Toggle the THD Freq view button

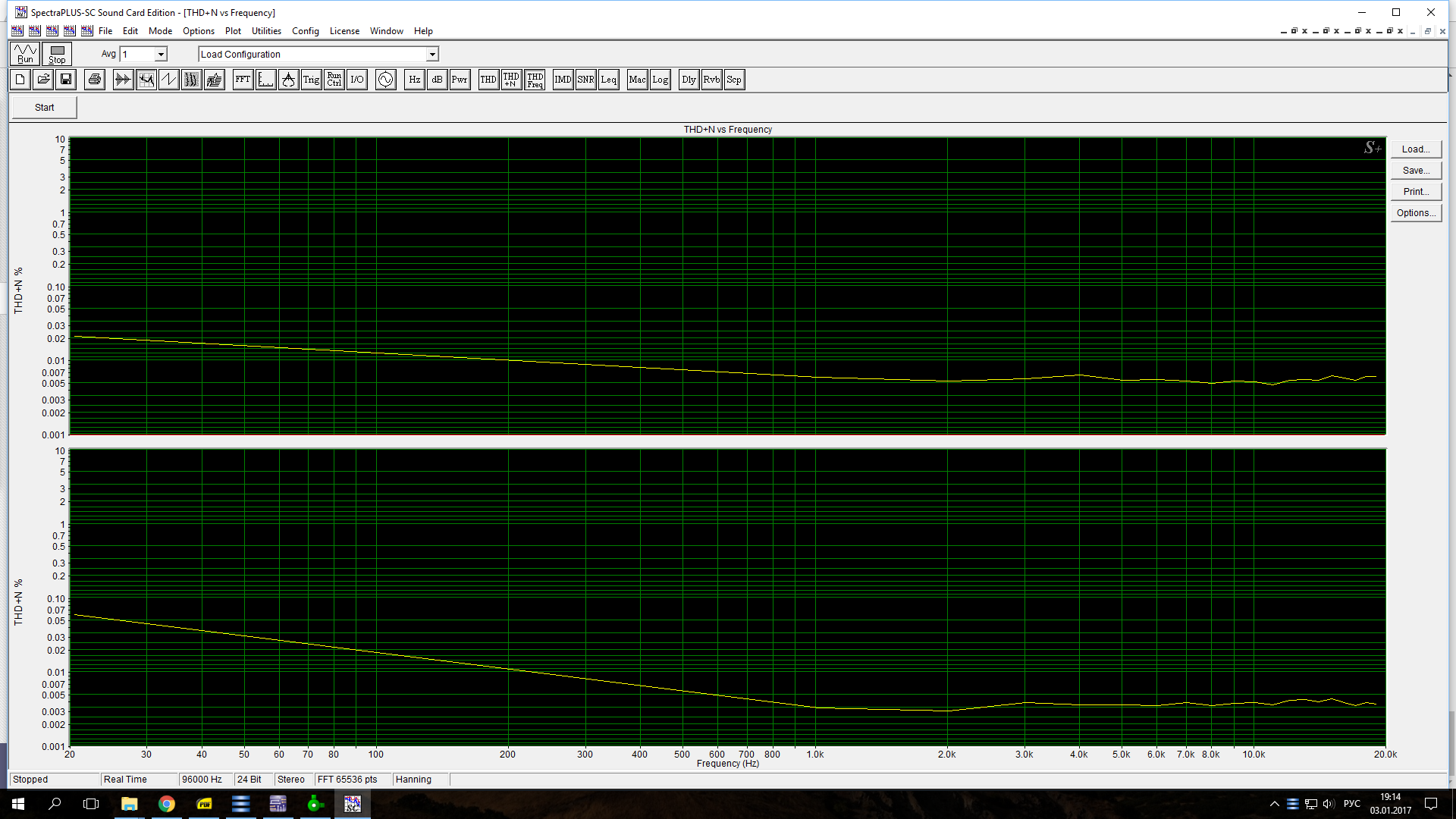click(535, 80)
